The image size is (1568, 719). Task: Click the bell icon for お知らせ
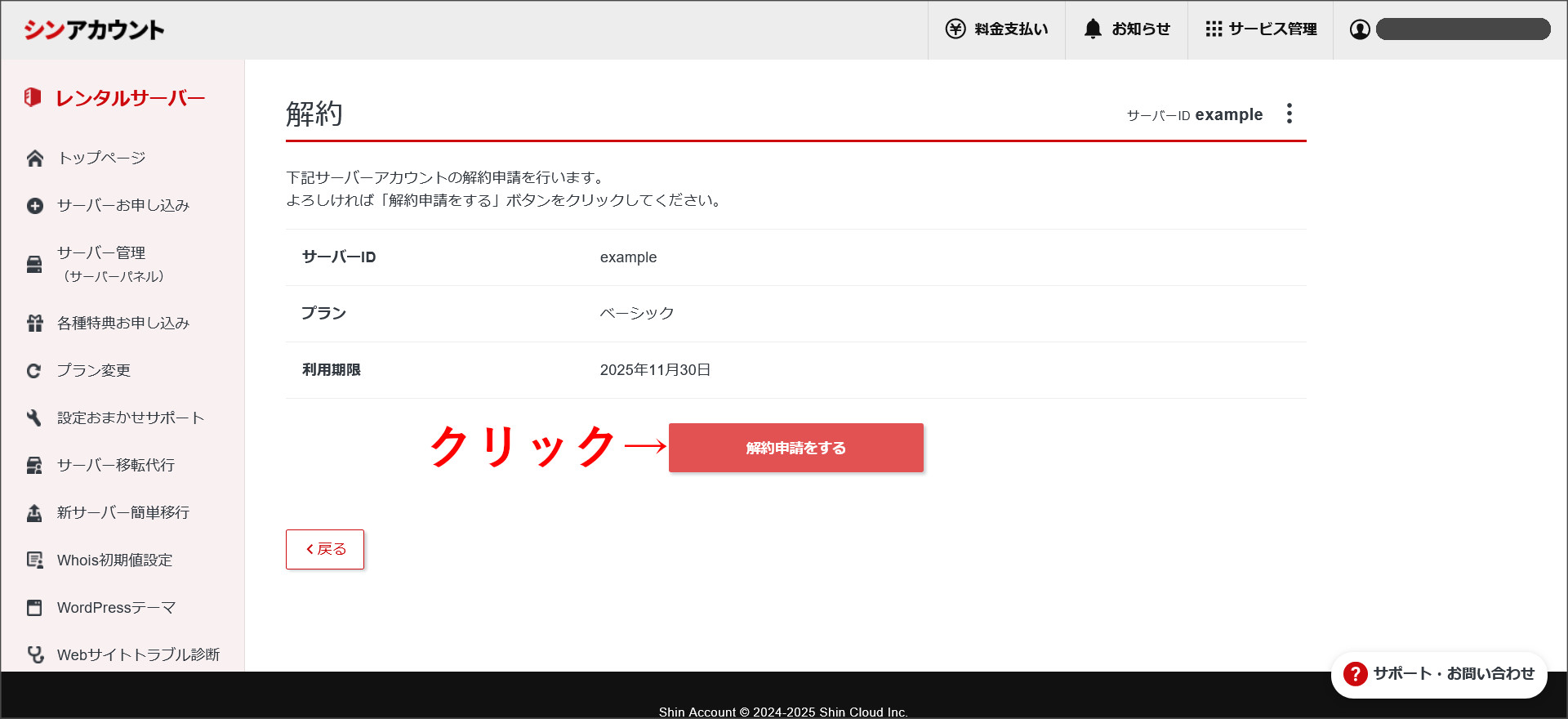point(1093,29)
